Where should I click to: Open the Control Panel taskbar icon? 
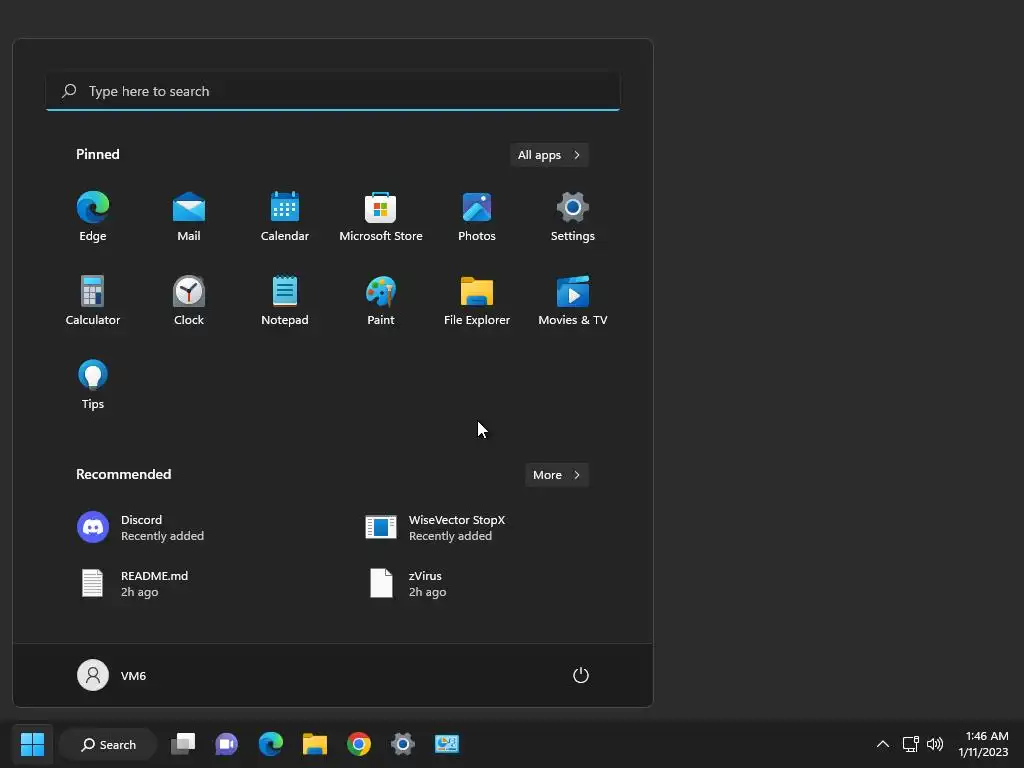tap(447, 744)
